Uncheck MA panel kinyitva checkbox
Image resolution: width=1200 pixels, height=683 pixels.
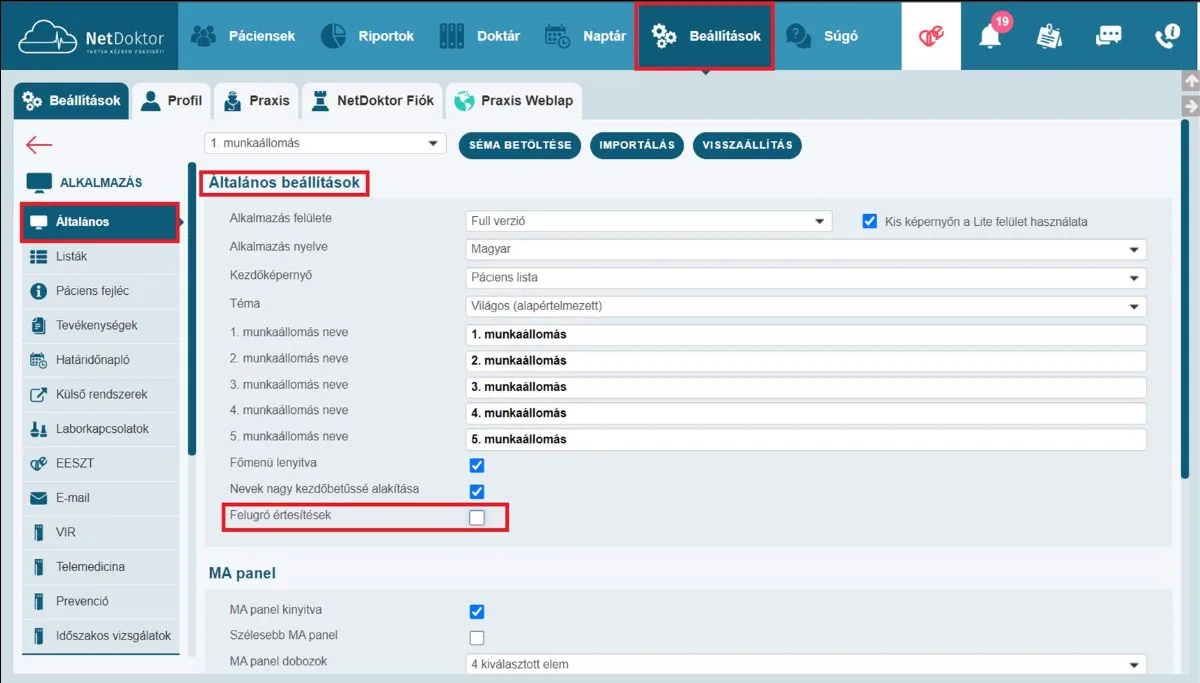click(477, 611)
